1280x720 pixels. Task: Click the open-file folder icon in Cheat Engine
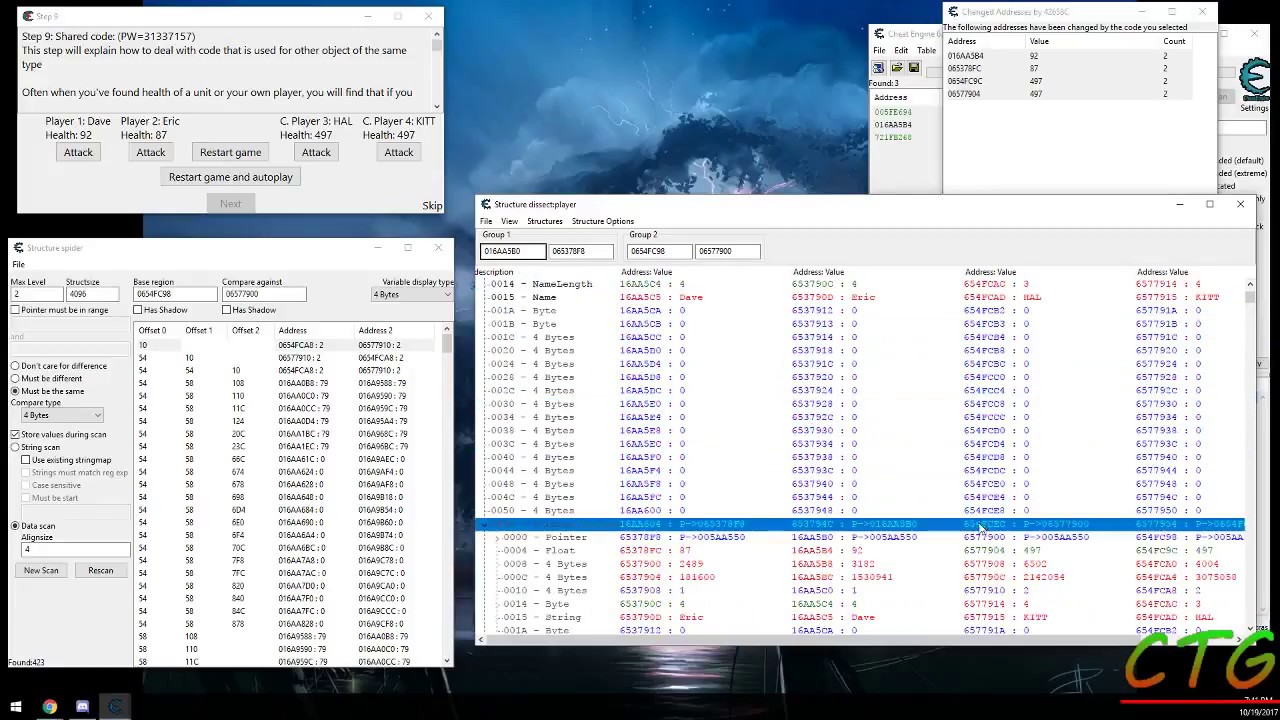897,67
